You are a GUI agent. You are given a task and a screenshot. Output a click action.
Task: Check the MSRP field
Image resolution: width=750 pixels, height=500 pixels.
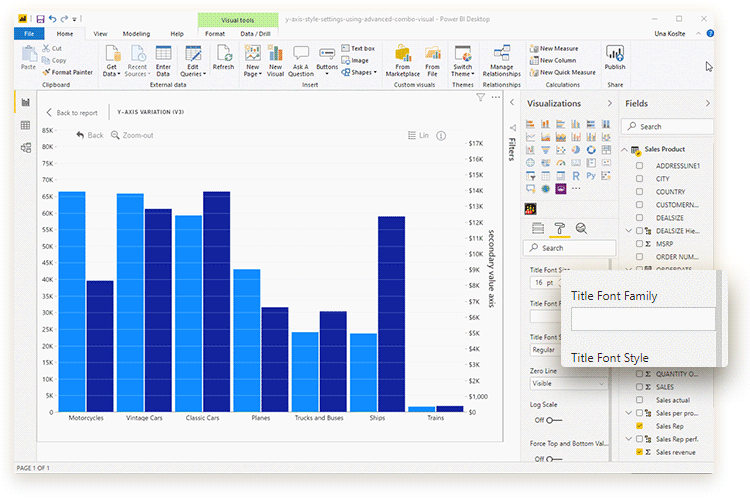point(639,244)
